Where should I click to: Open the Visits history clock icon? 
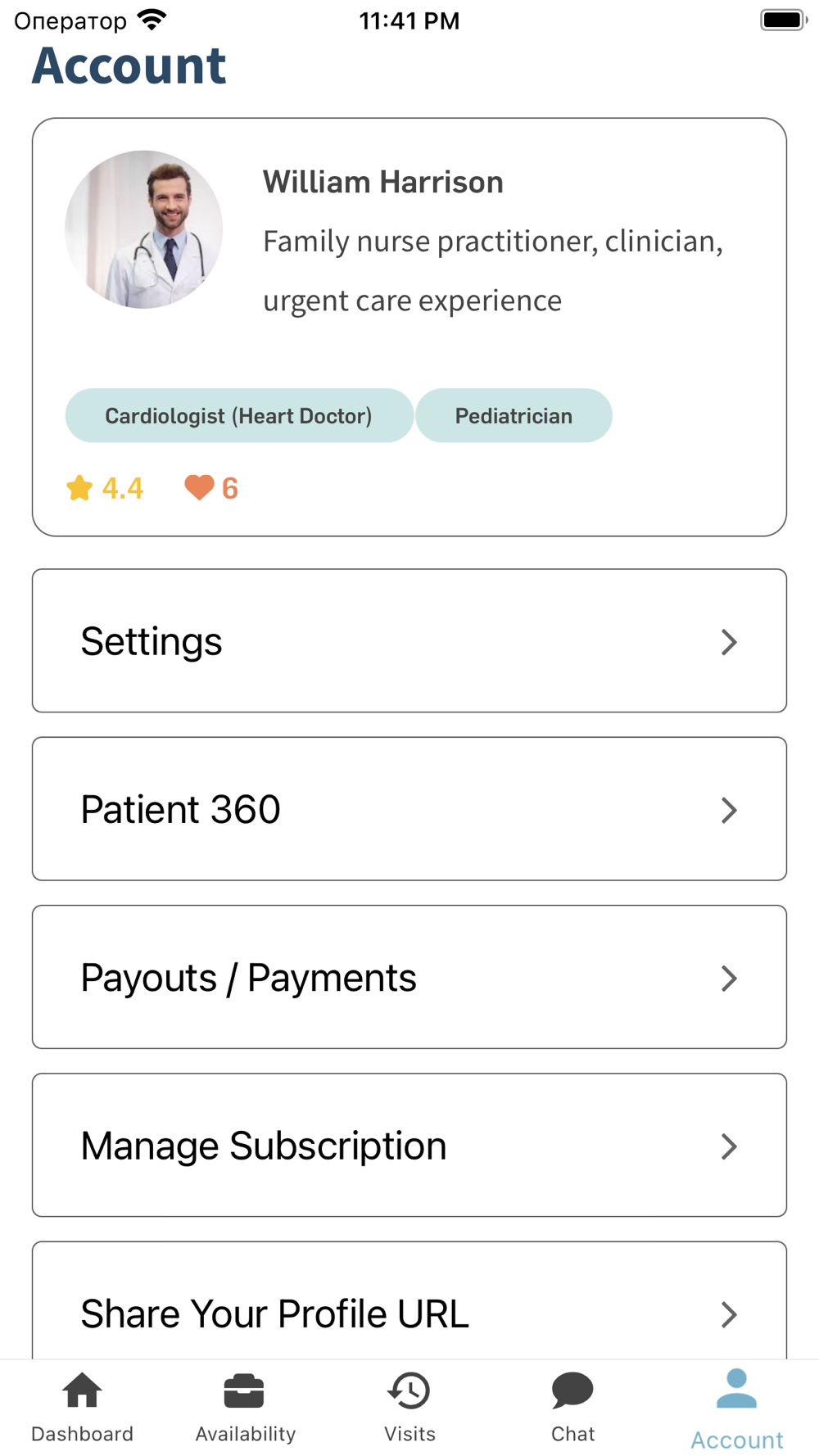click(409, 1390)
